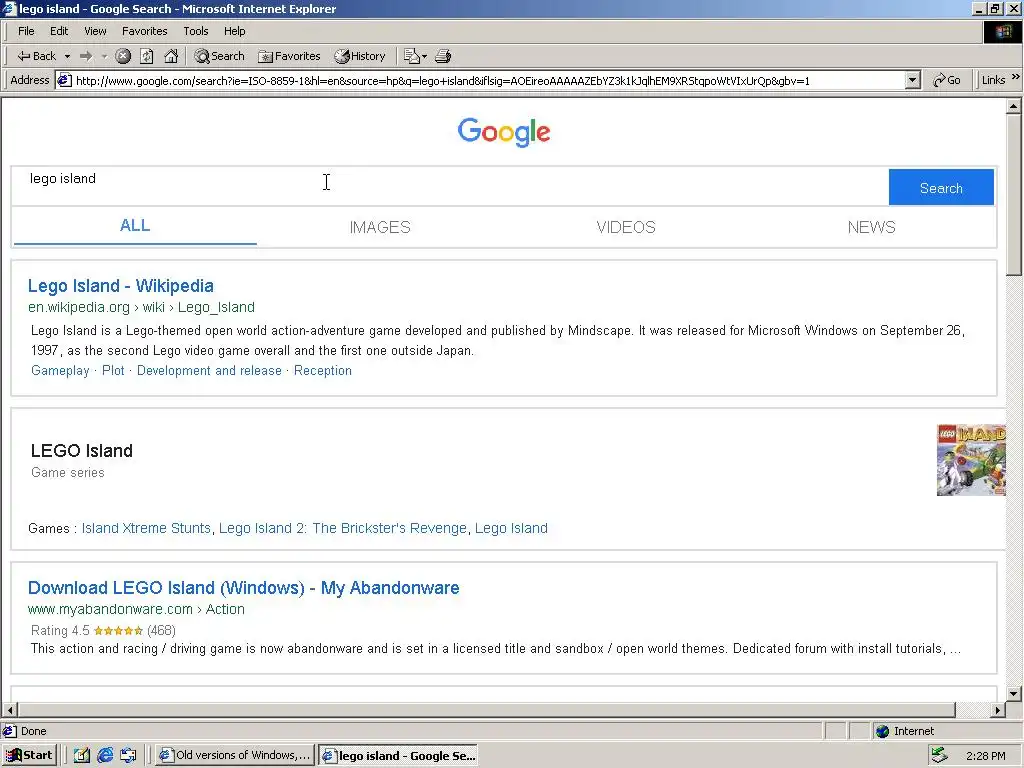Switch to the NEWS tab
Image resolution: width=1024 pixels, height=768 pixels.
point(871,227)
